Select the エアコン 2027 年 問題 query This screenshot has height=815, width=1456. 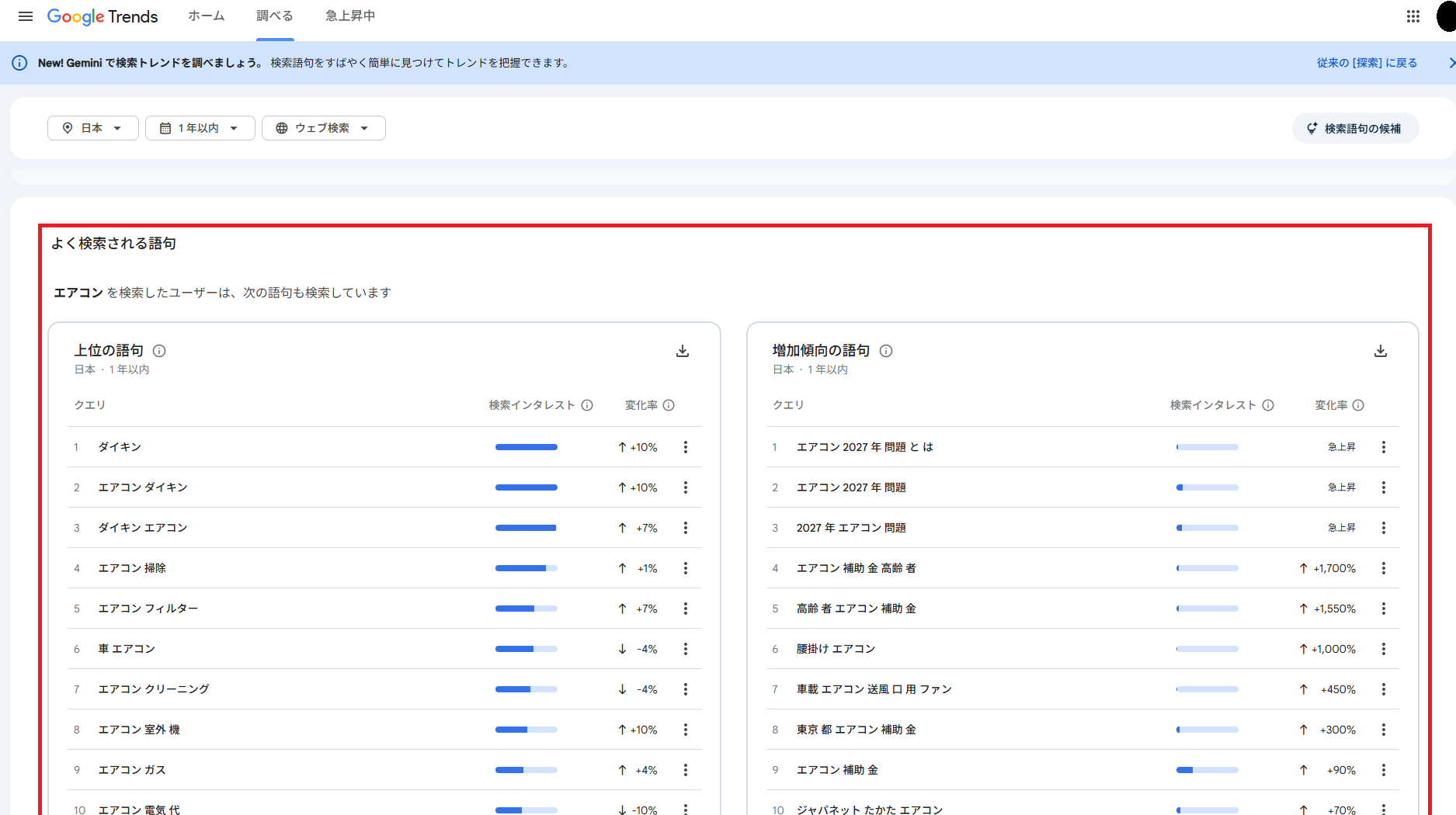[851, 487]
